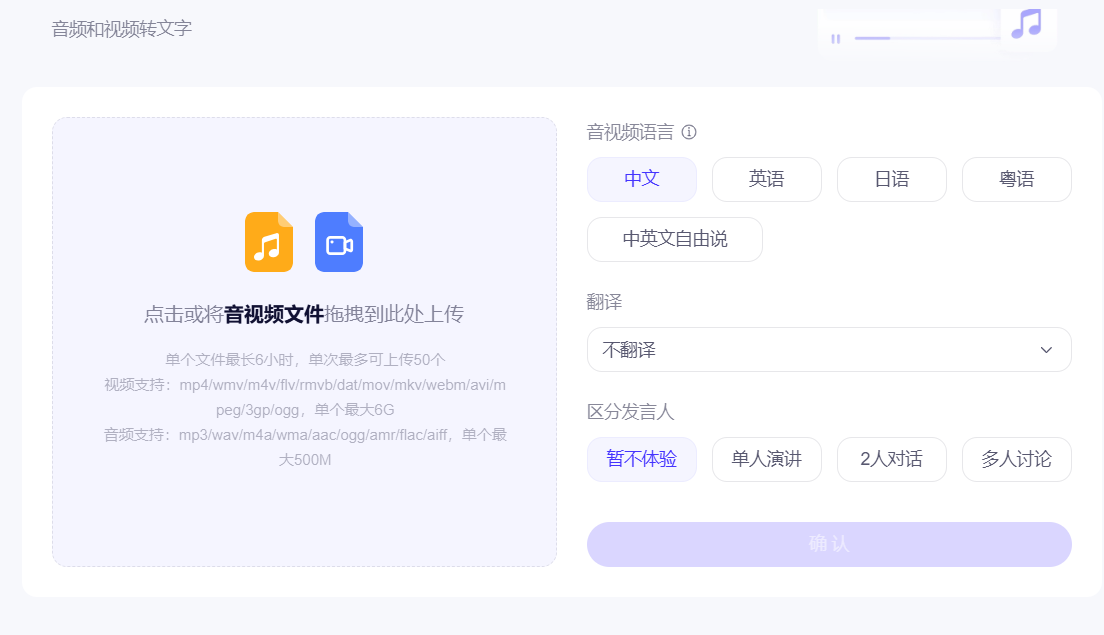Select 英语 as audio language
Viewport: 1104px width, 635px height.
766,179
